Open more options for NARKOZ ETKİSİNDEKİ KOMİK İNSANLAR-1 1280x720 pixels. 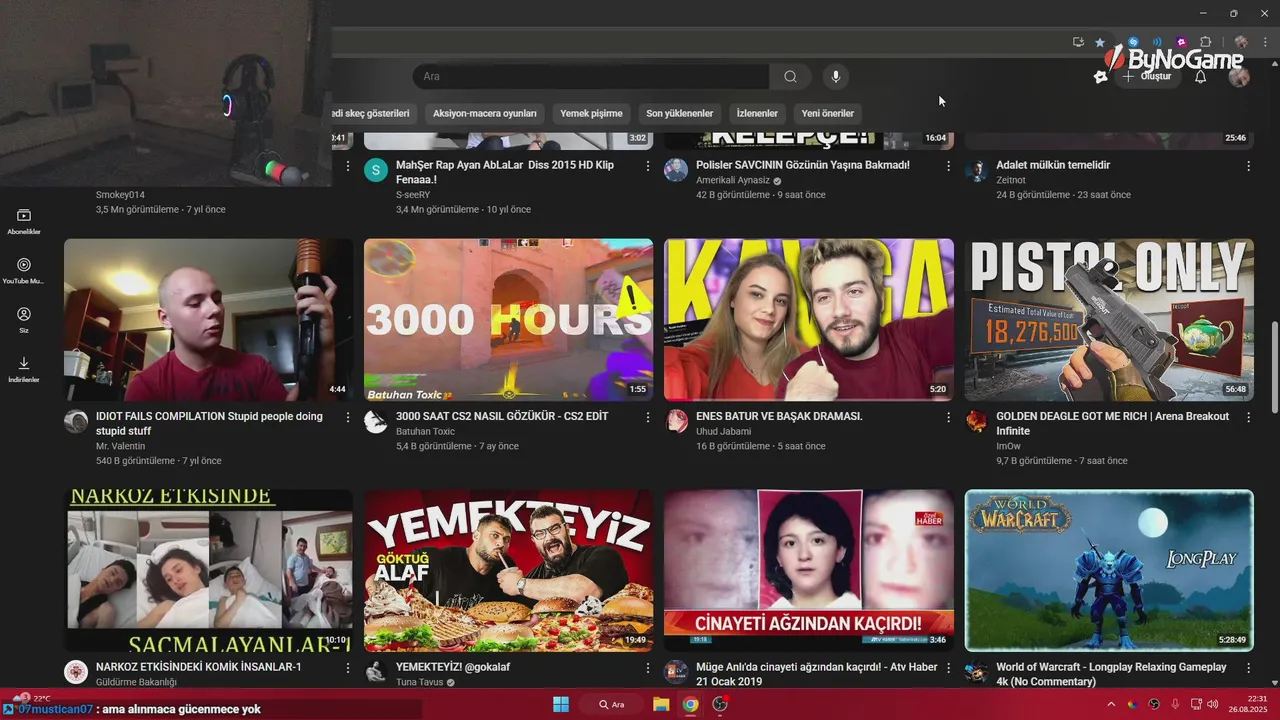coord(348,667)
